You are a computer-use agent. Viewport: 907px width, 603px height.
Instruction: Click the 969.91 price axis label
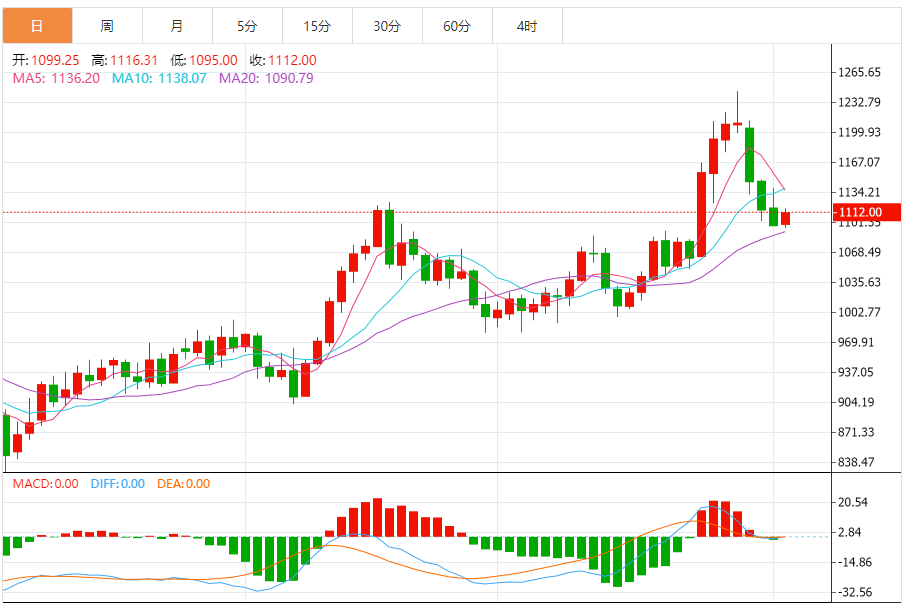856,342
